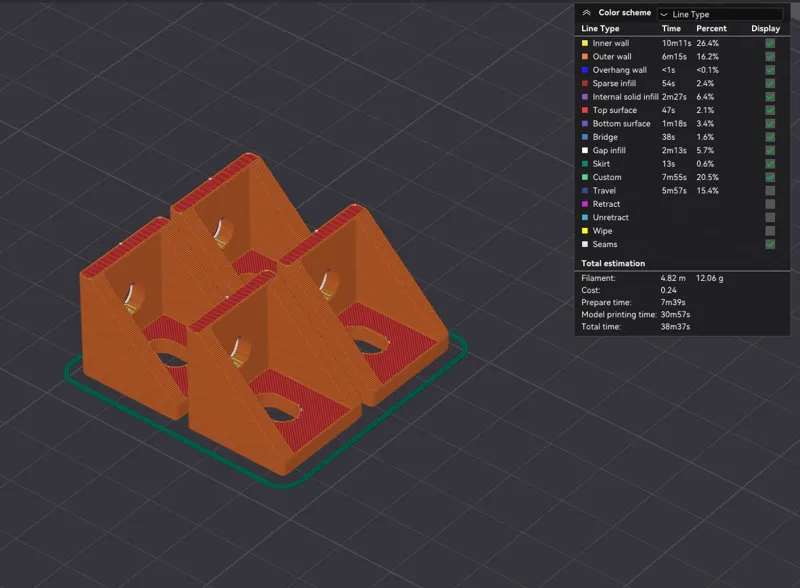Screen dimensions: 800x588
Task: Click the yellow Wipe color swatch
Action: (585, 231)
